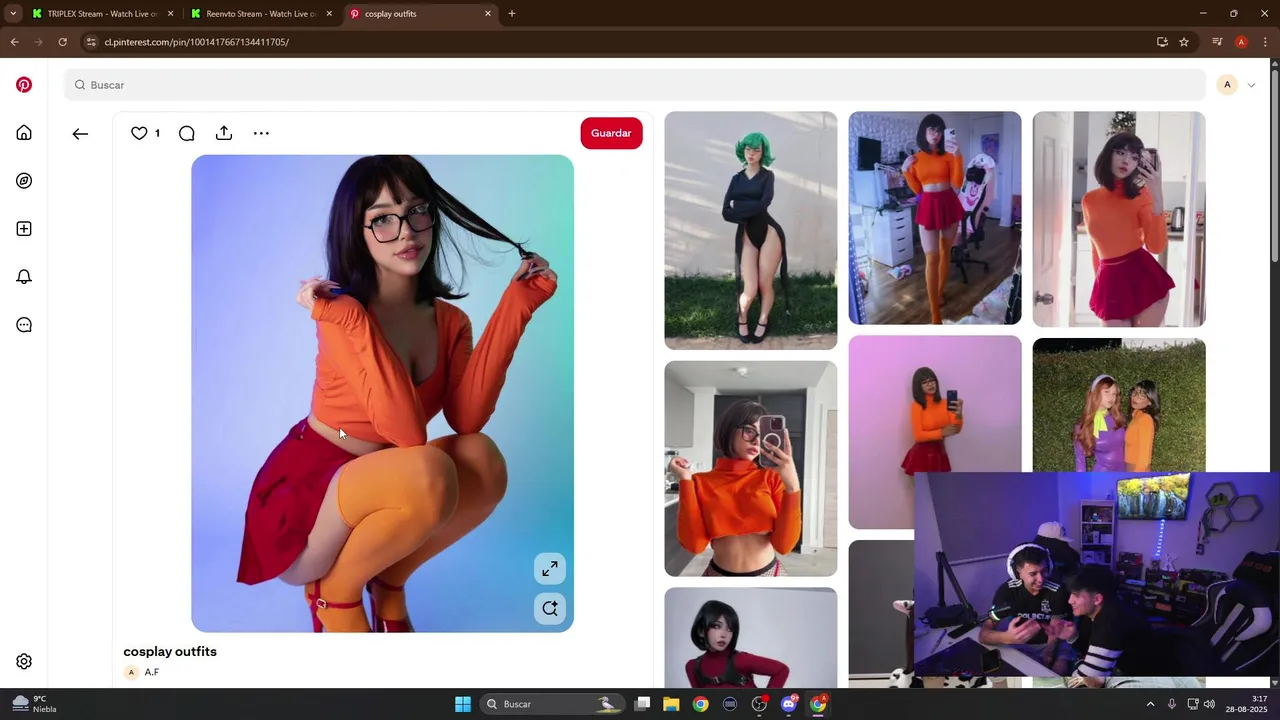Open Task View on the taskbar
Image resolution: width=1280 pixels, height=720 pixels.
(x=643, y=704)
